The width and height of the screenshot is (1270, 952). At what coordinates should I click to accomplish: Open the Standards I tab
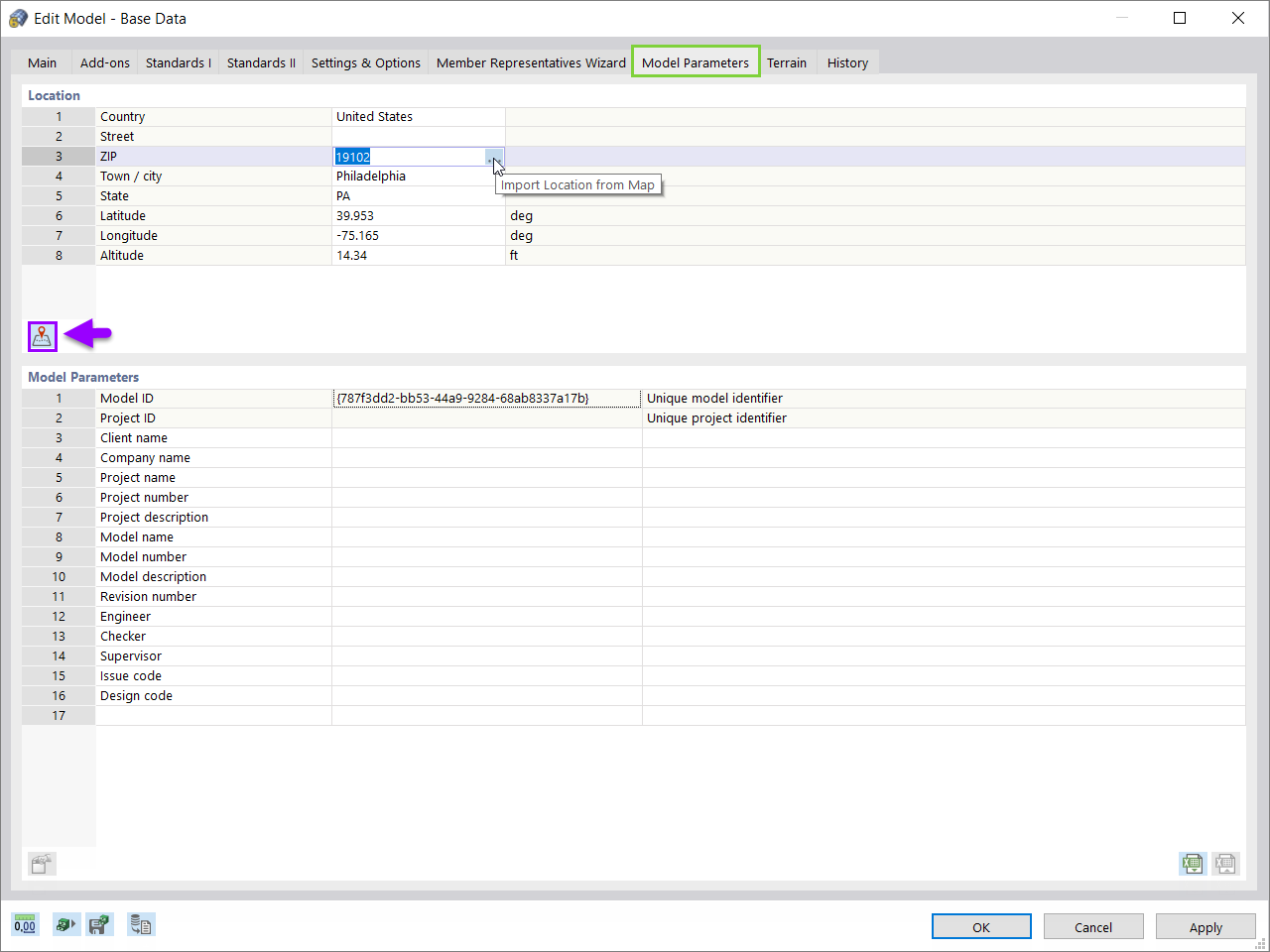pos(179,62)
